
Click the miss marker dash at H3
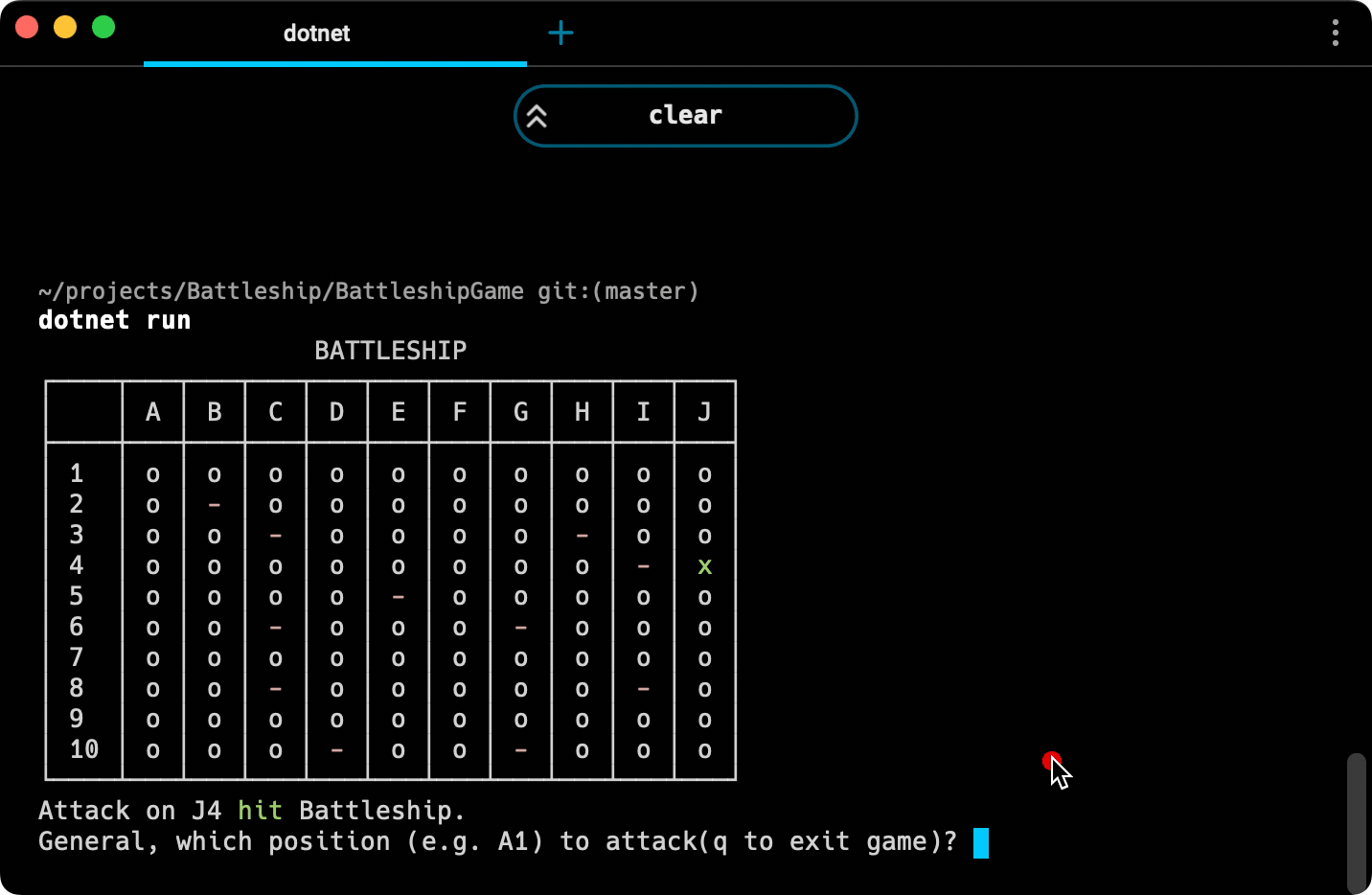click(x=582, y=536)
